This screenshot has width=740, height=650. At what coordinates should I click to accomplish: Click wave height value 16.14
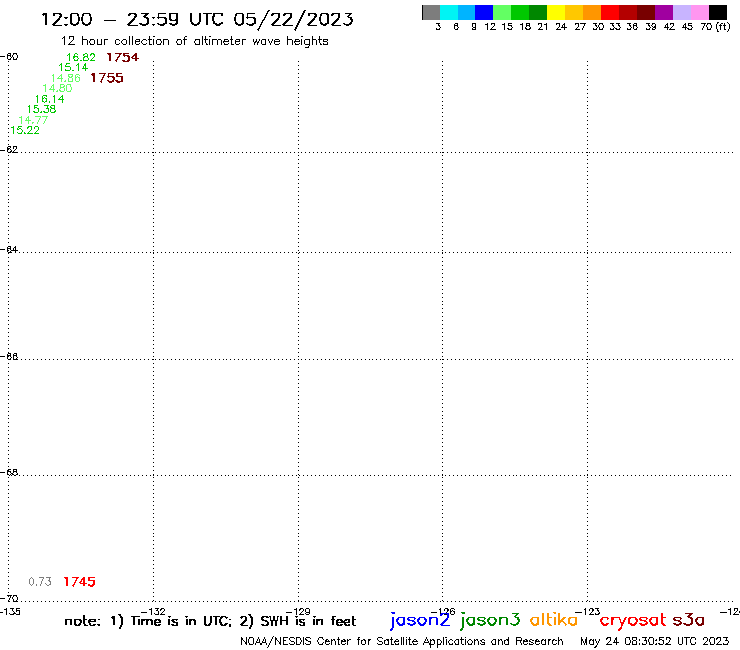coord(49,99)
